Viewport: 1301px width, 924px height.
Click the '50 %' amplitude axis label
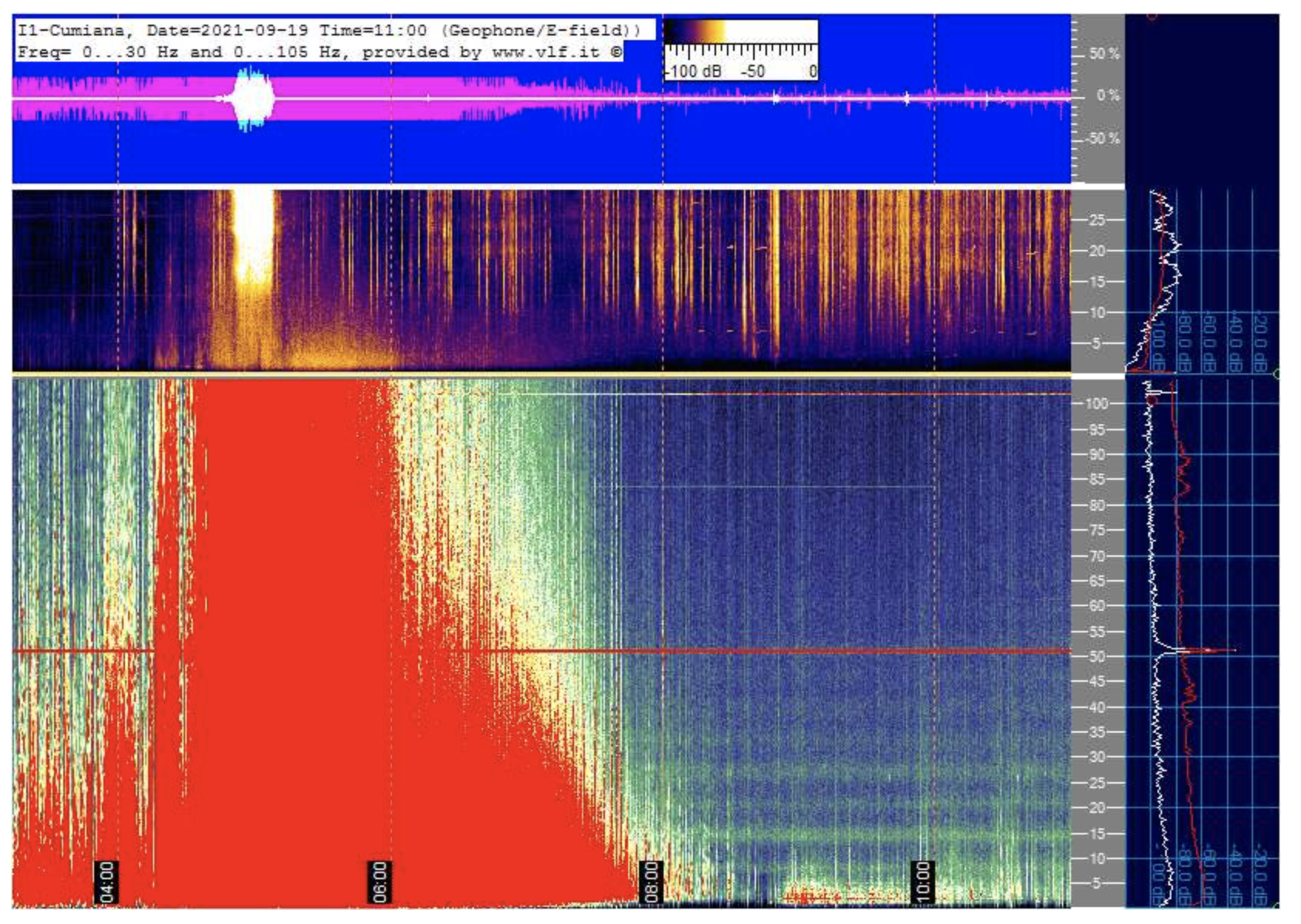1104,54
